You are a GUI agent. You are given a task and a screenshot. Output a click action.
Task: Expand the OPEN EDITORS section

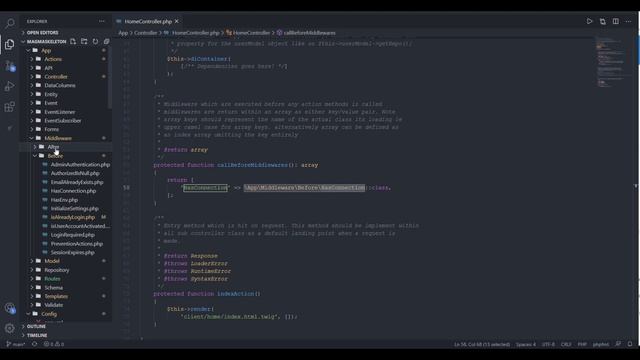tap(42, 32)
